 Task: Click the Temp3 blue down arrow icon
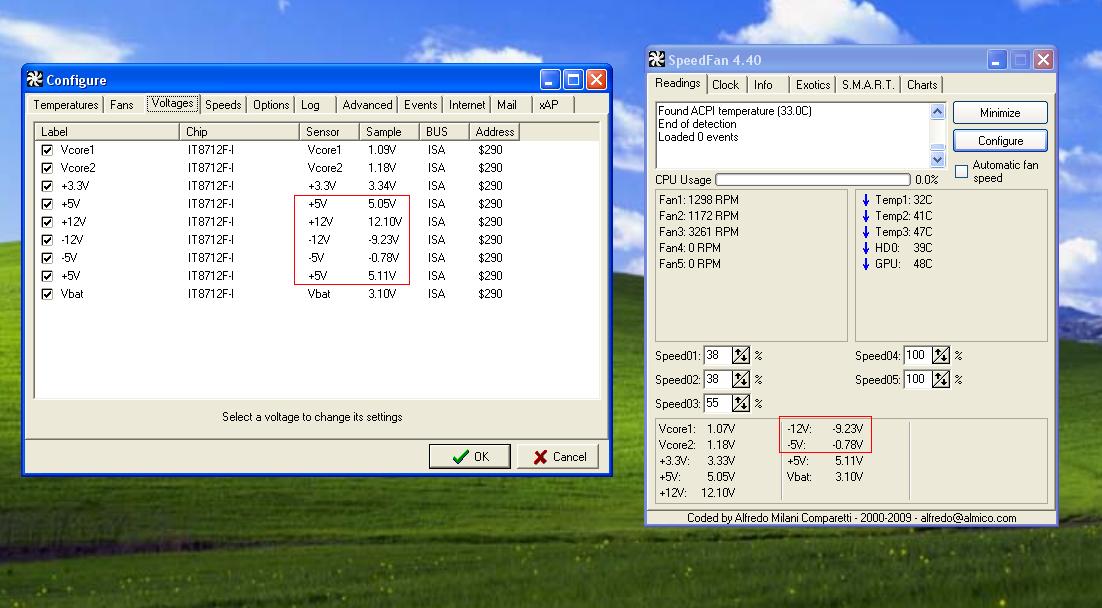point(865,232)
